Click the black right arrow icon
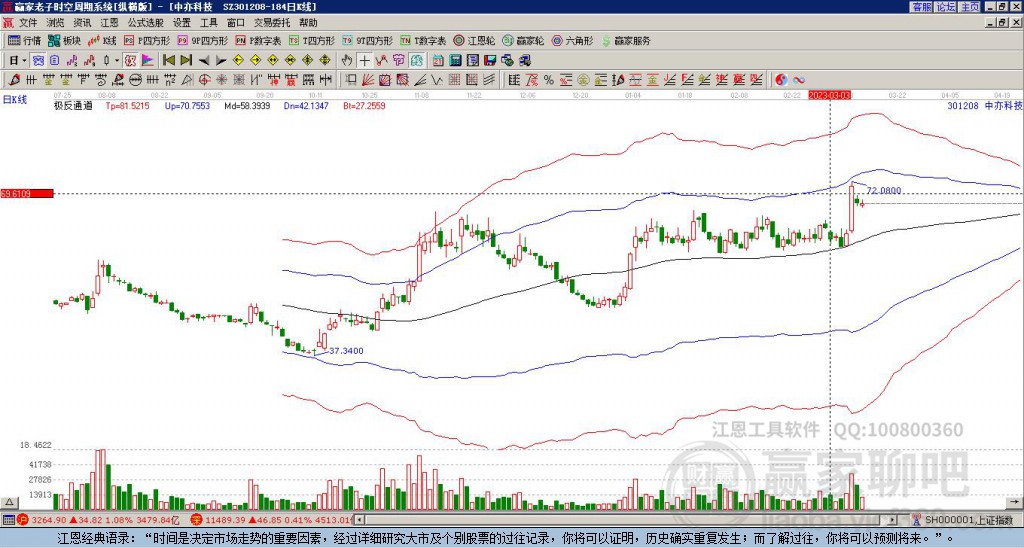1024x548 pixels. [x=221, y=61]
